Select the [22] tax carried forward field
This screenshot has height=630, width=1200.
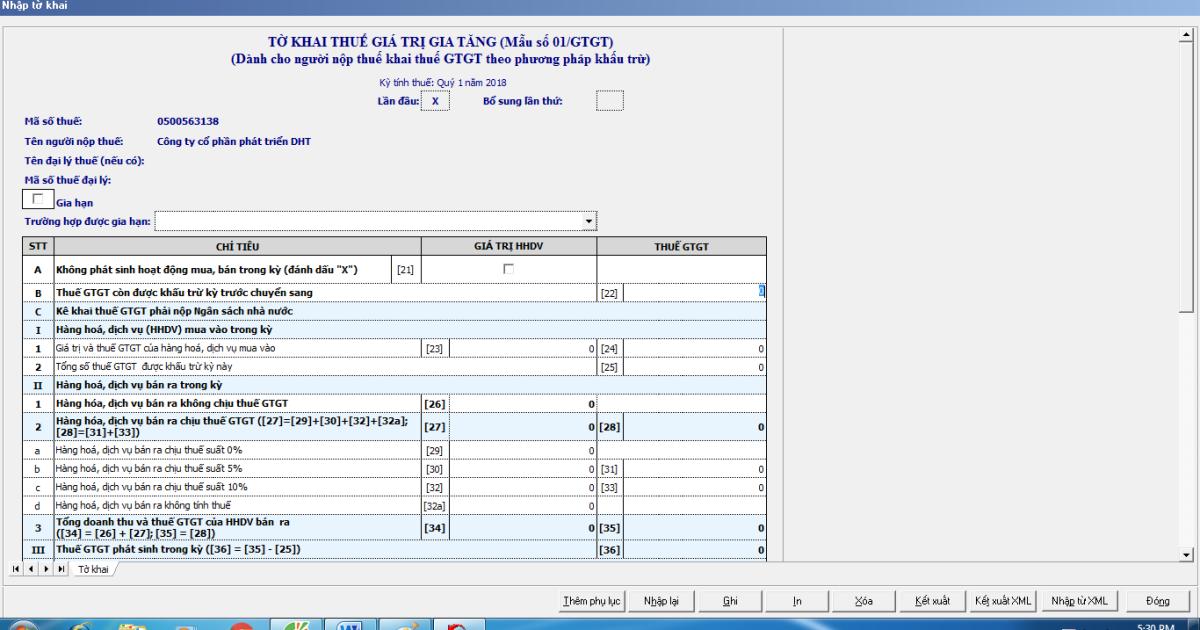pyautogui.click(x=695, y=292)
